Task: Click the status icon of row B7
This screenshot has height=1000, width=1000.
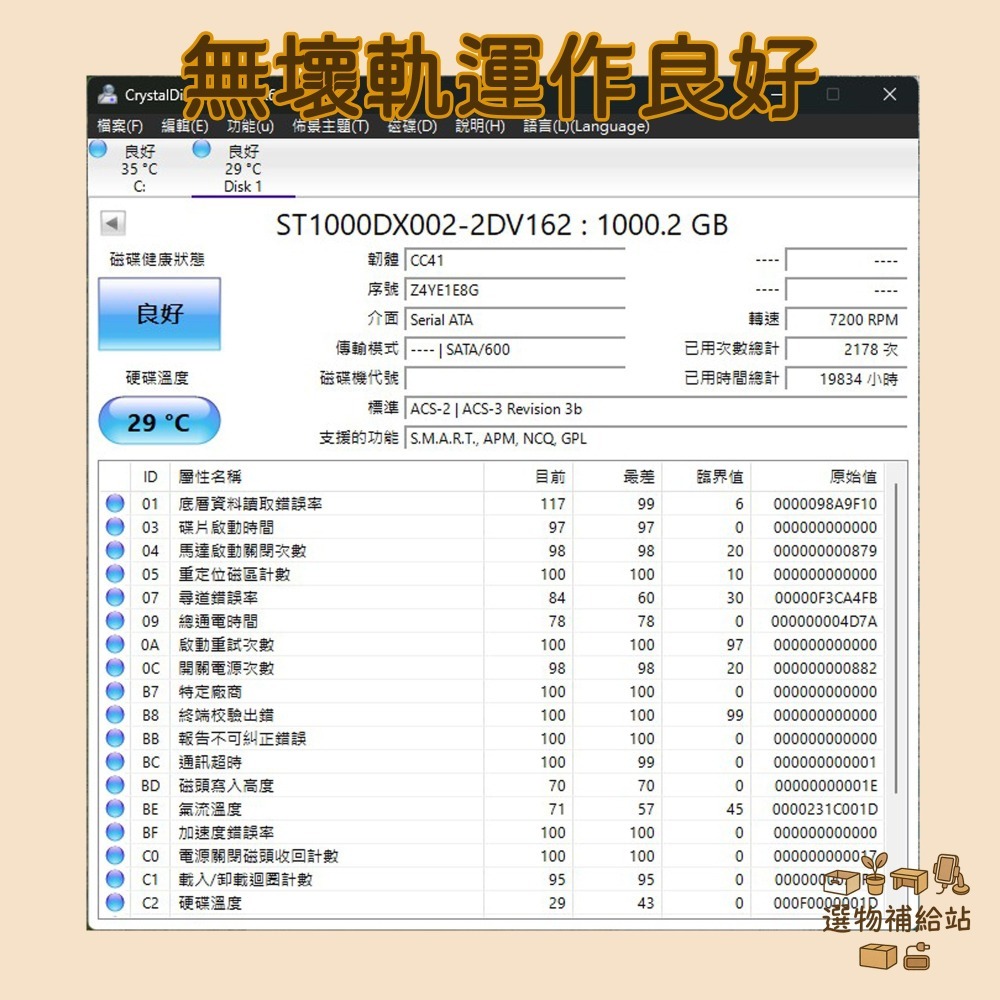Action: pos(115,691)
